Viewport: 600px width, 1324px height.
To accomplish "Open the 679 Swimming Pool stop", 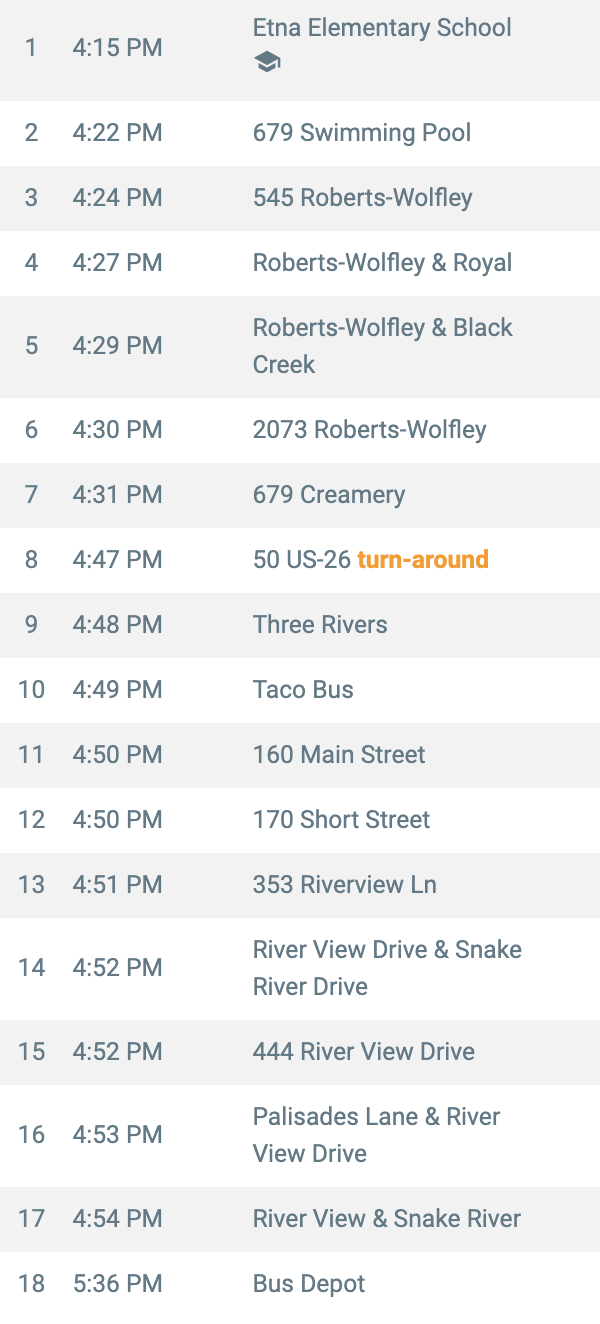I will coord(300,133).
